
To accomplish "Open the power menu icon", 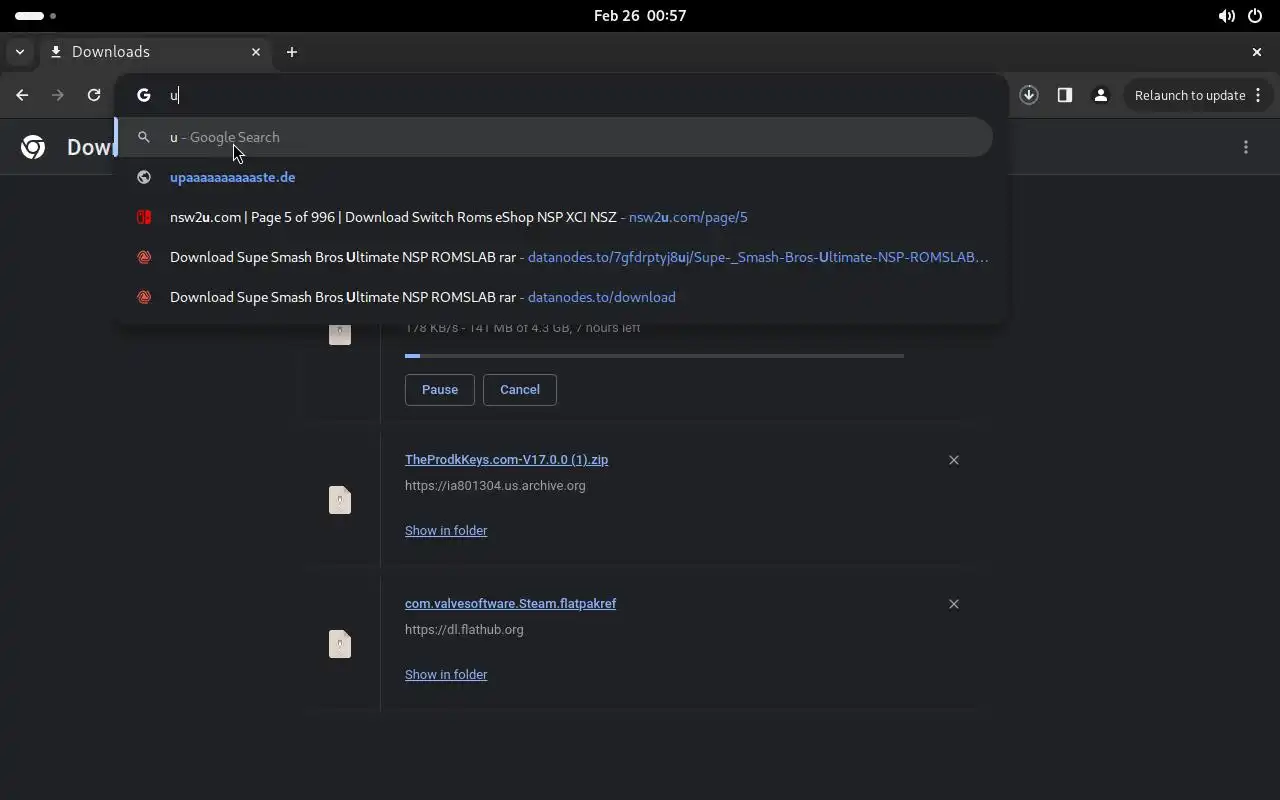I will 1255,16.
